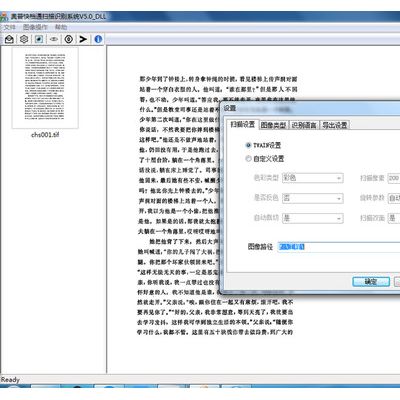Select the TWAIN设置 radio button
400x400 pixels.
point(248,145)
